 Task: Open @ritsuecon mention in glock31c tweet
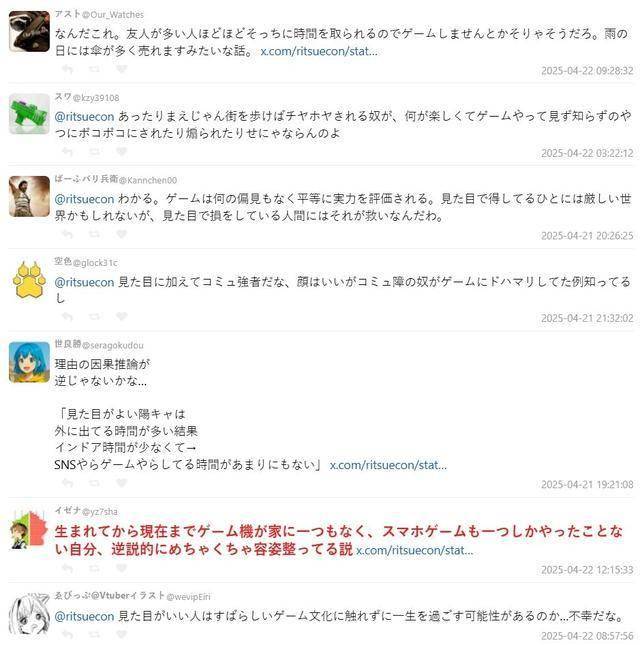(x=84, y=282)
